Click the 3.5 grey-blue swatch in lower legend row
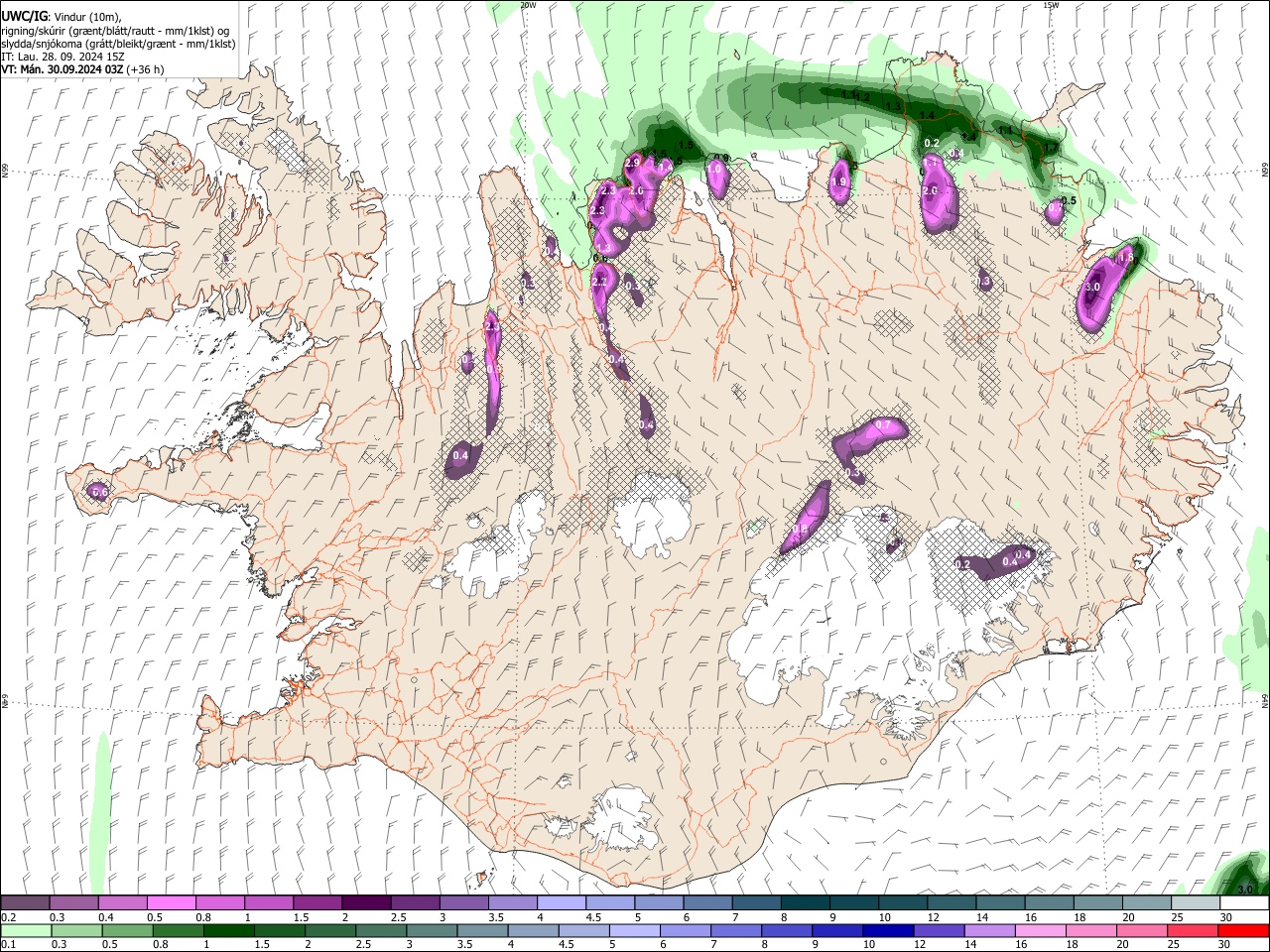The image size is (1270, 952). point(483,931)
